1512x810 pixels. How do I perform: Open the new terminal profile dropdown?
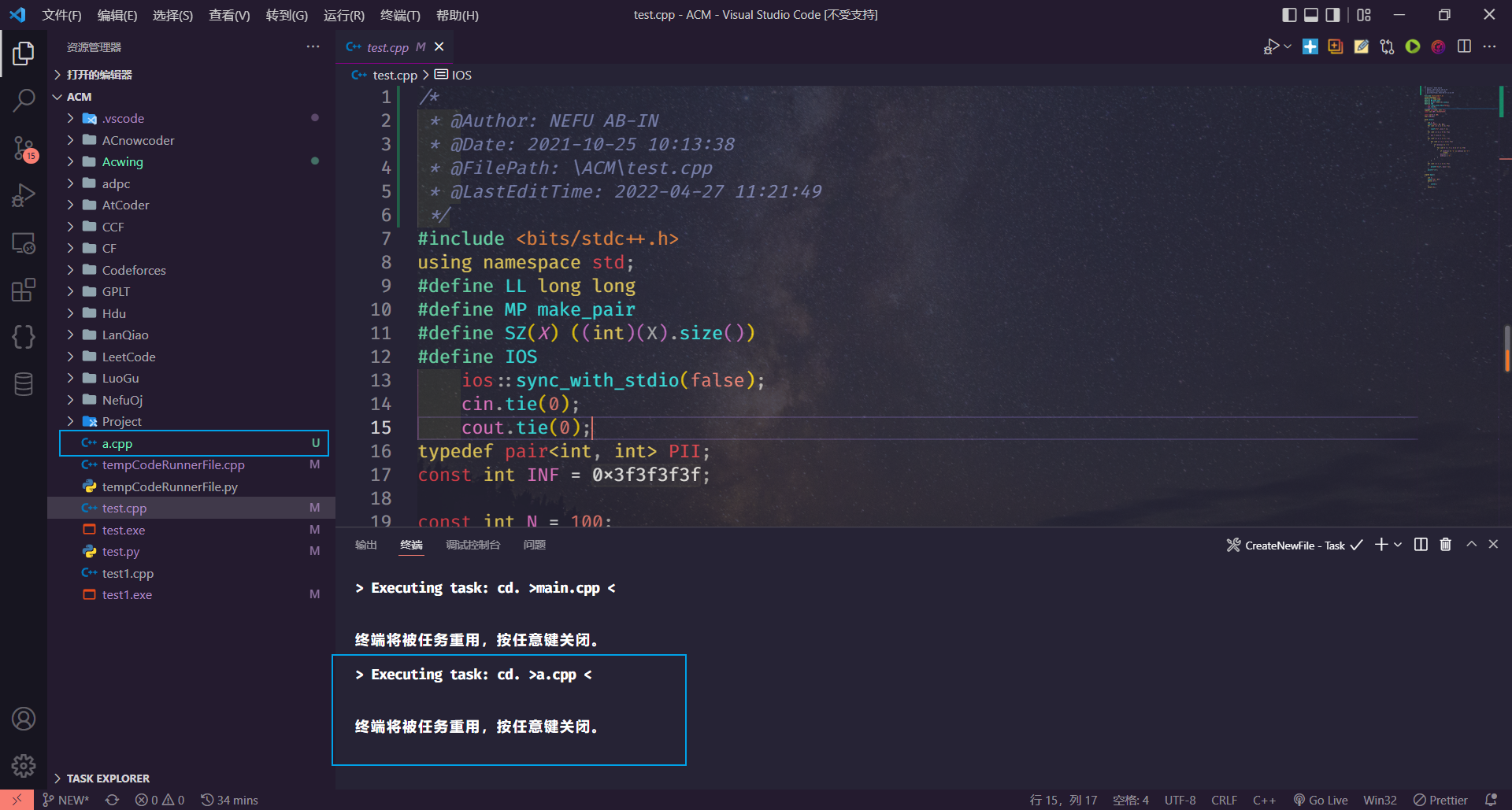click(x=1398, y=544)
